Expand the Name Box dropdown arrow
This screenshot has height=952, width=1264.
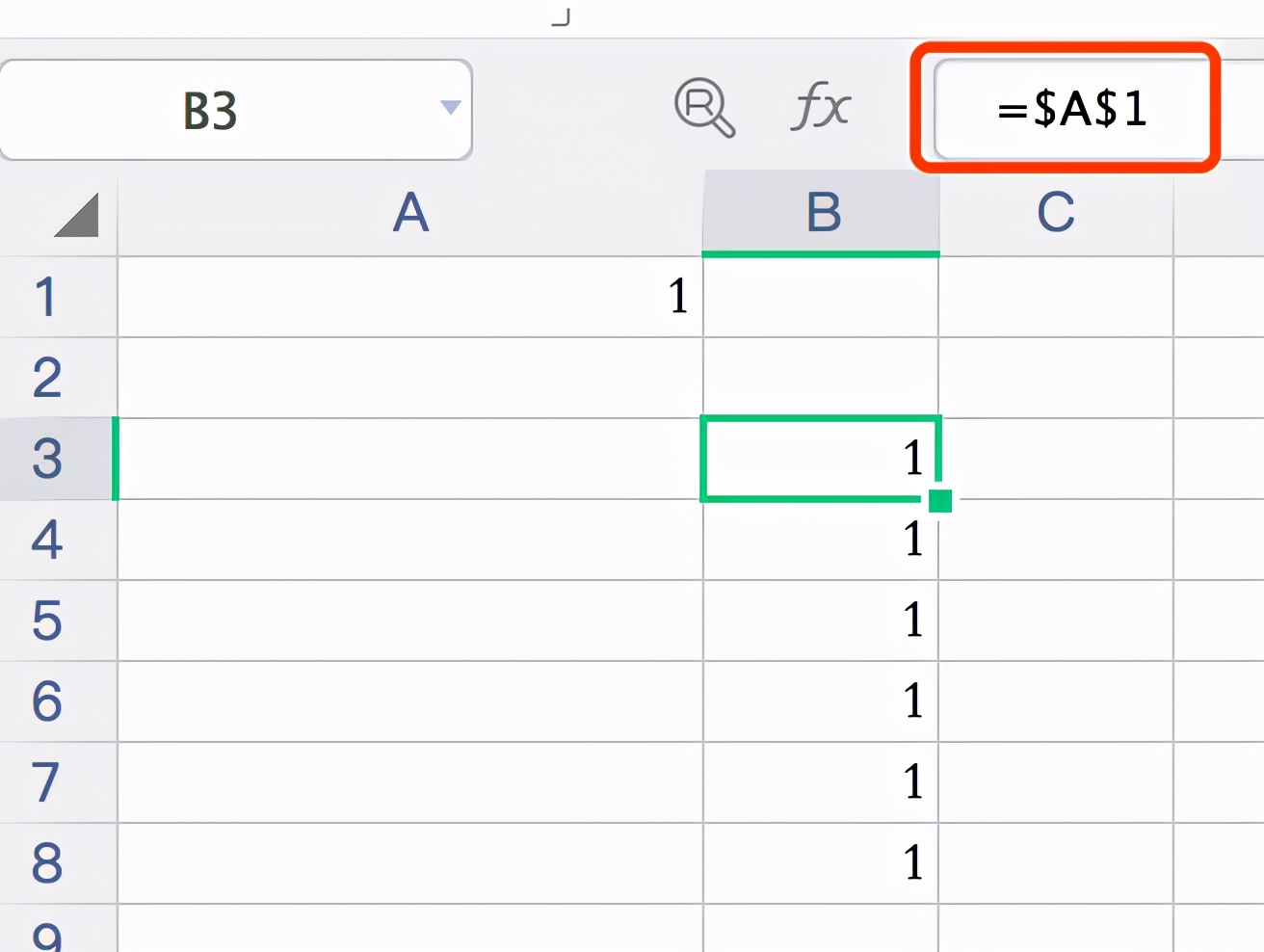pos(450,107)
